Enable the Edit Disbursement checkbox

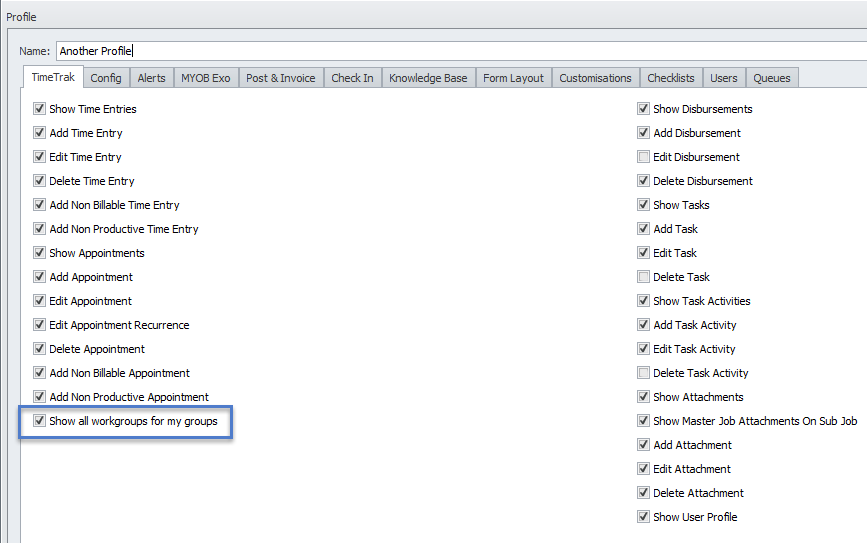[x=644, y=157]
